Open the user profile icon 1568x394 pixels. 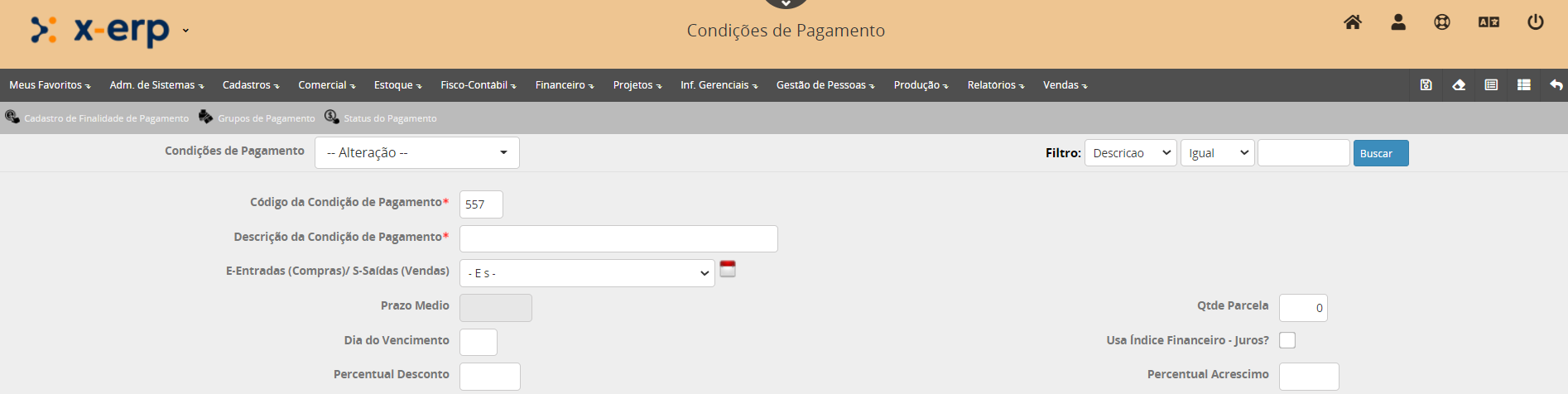tap(1398, 22)
